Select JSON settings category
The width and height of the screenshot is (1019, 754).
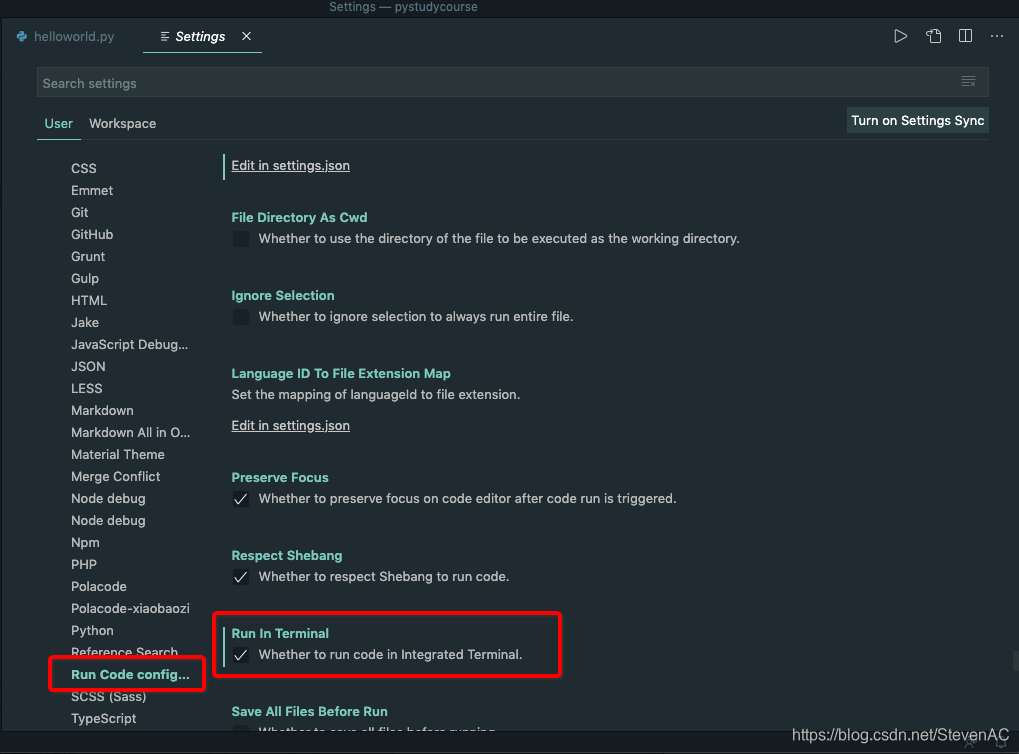click(88, 367)
